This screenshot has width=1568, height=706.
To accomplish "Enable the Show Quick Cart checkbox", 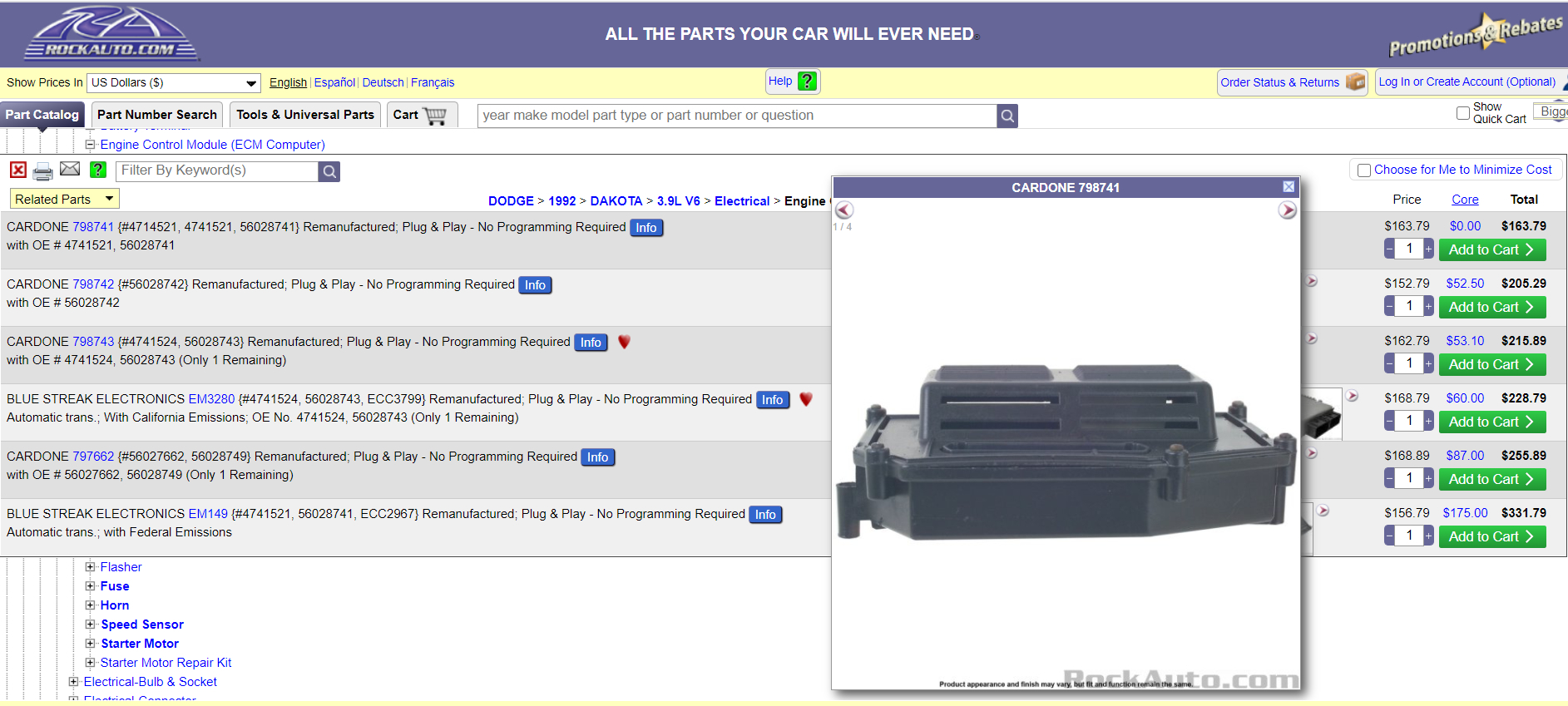I will pyautogui.click(x=1463, y=113).
